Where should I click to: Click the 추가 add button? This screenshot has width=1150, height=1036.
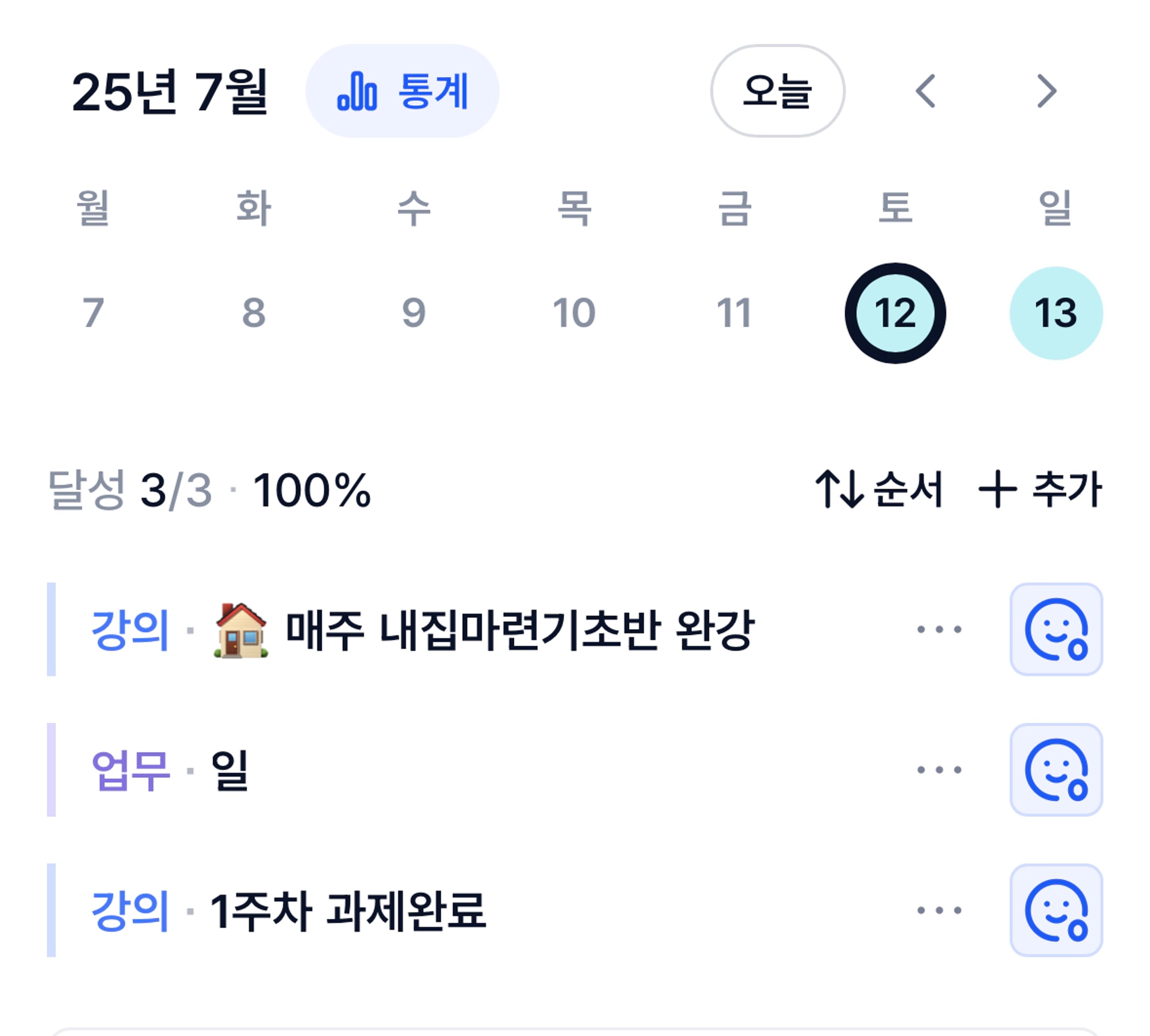click(1040, 489)
